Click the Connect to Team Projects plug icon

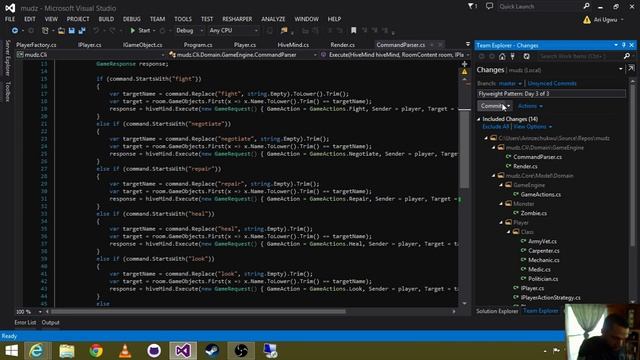click(x=513, y=56)
